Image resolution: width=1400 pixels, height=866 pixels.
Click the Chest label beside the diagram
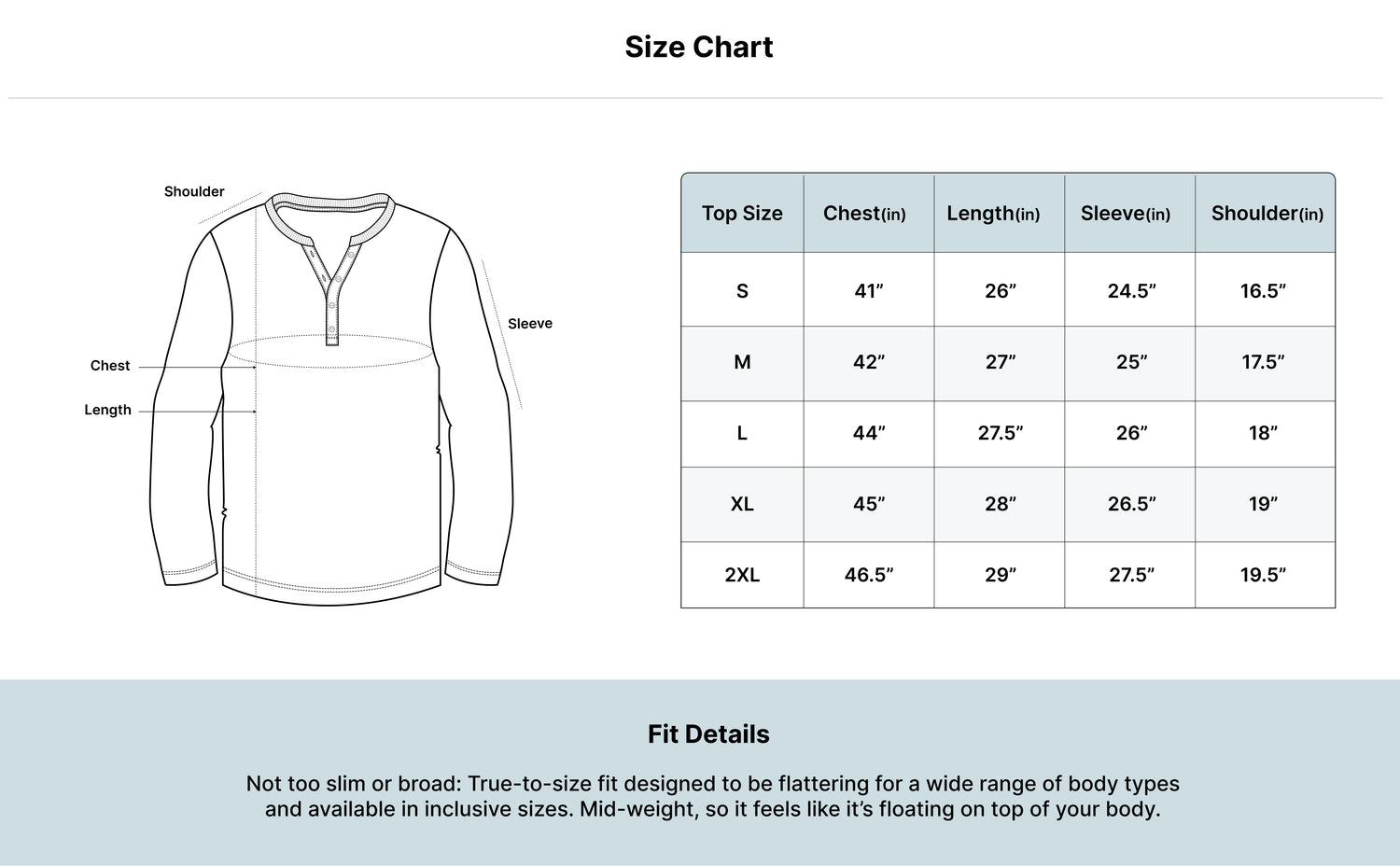point(110,366)
